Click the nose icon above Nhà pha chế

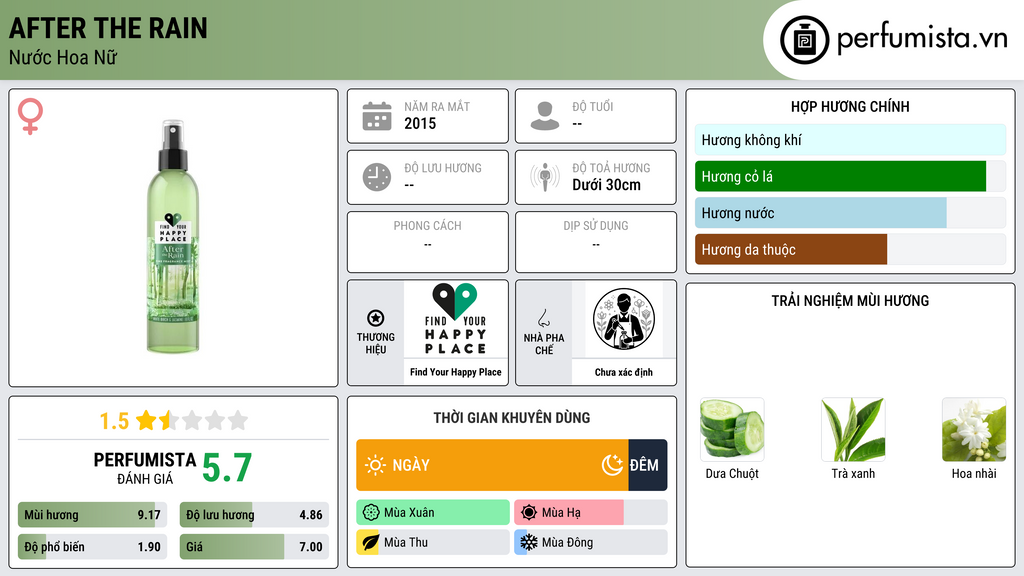tap(543, 318)
